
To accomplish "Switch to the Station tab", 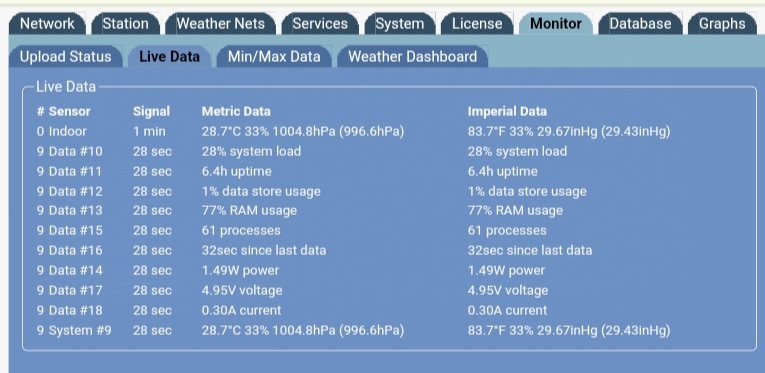I will point(125,24).
